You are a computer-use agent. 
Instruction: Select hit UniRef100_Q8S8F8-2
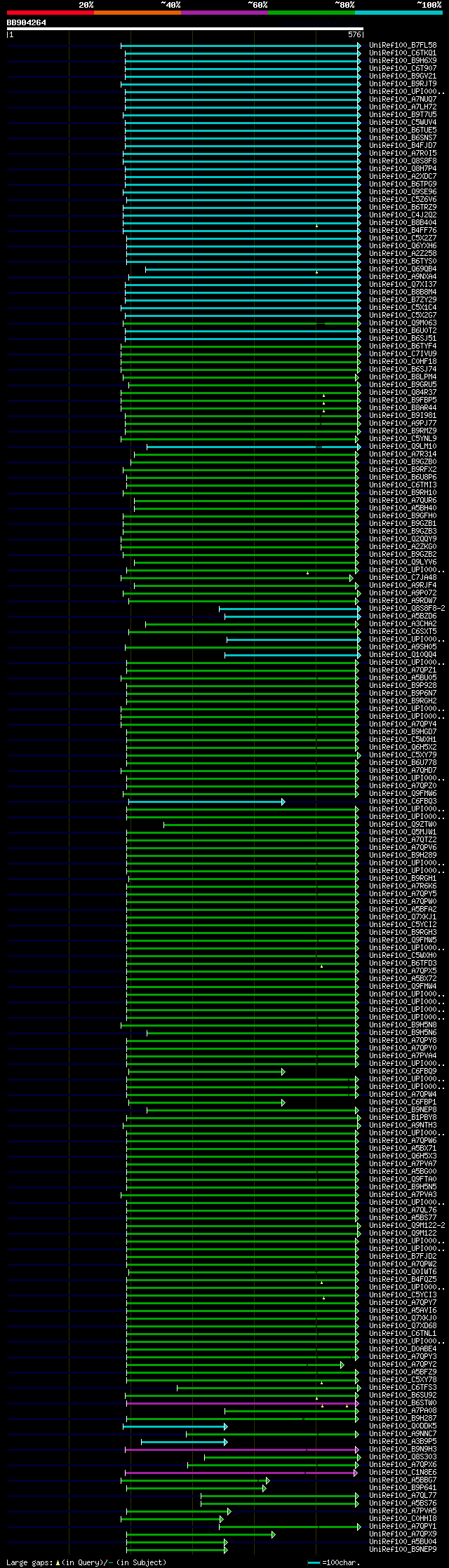407,609
